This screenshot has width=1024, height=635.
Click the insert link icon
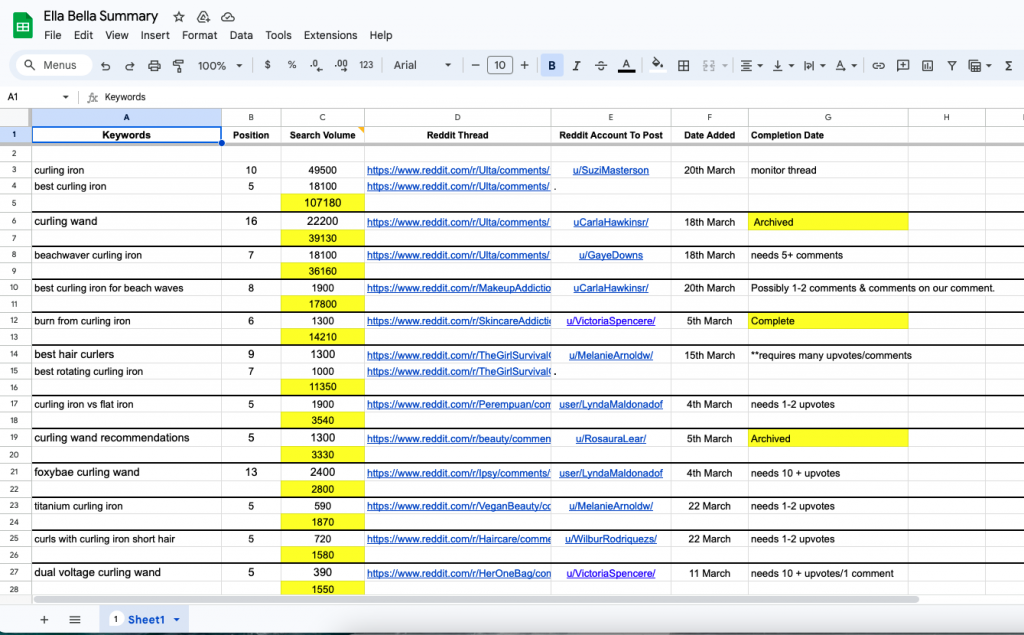point(879,66)
